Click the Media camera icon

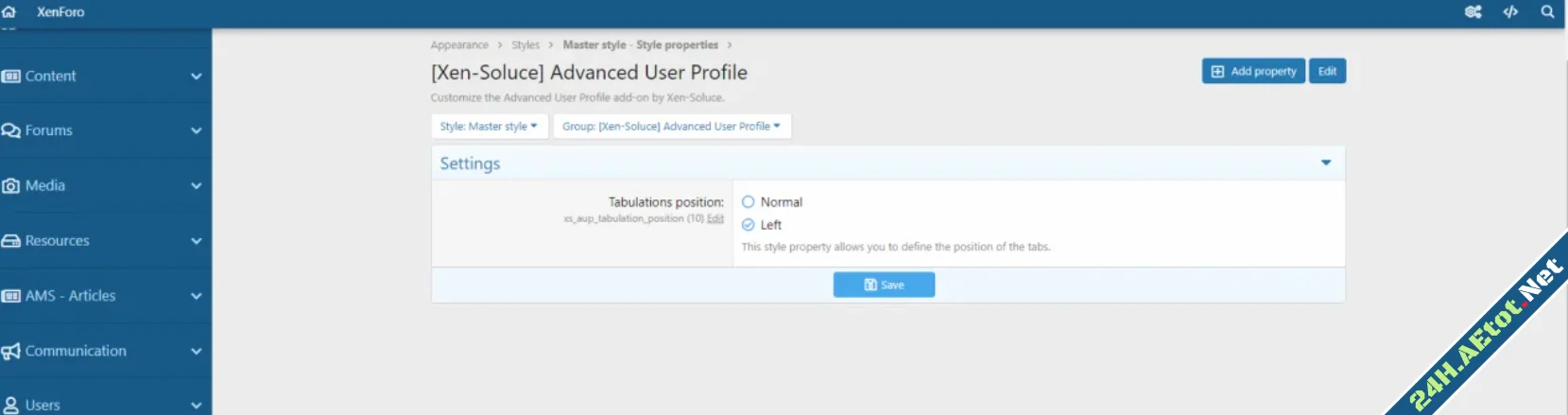[x=11, y=186]
